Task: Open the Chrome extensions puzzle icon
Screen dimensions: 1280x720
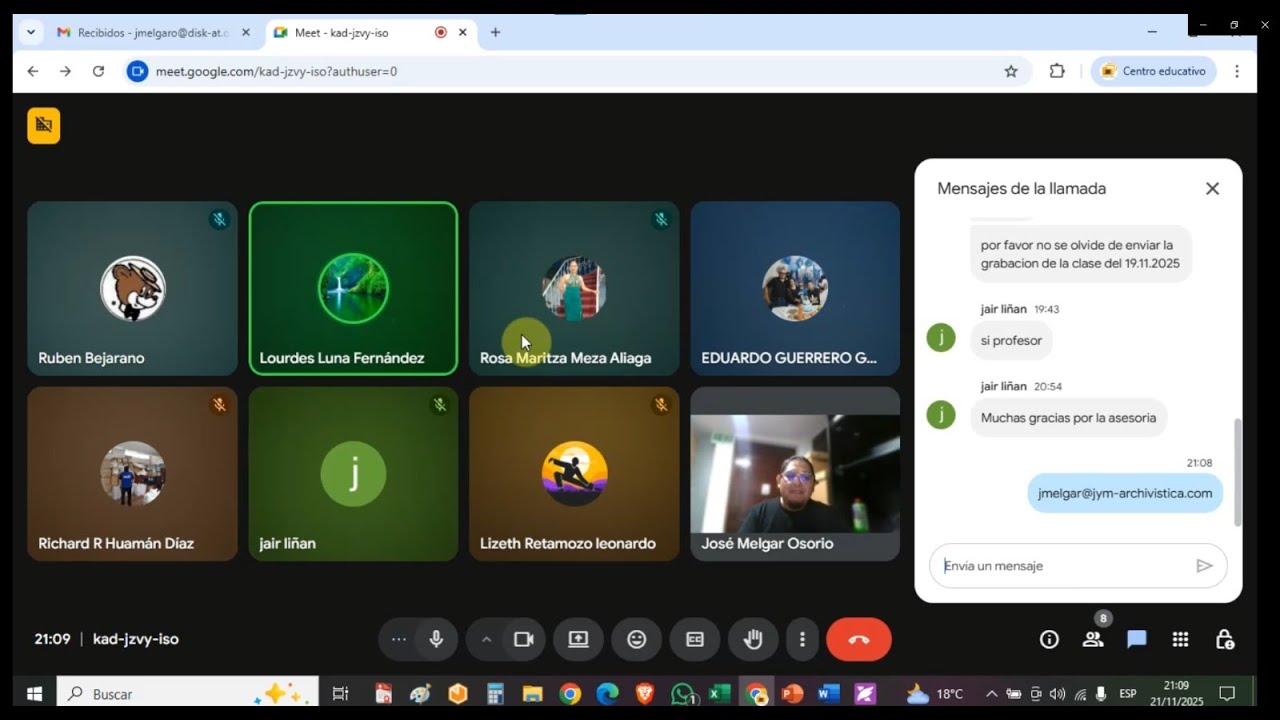Action: point(1057,71)
